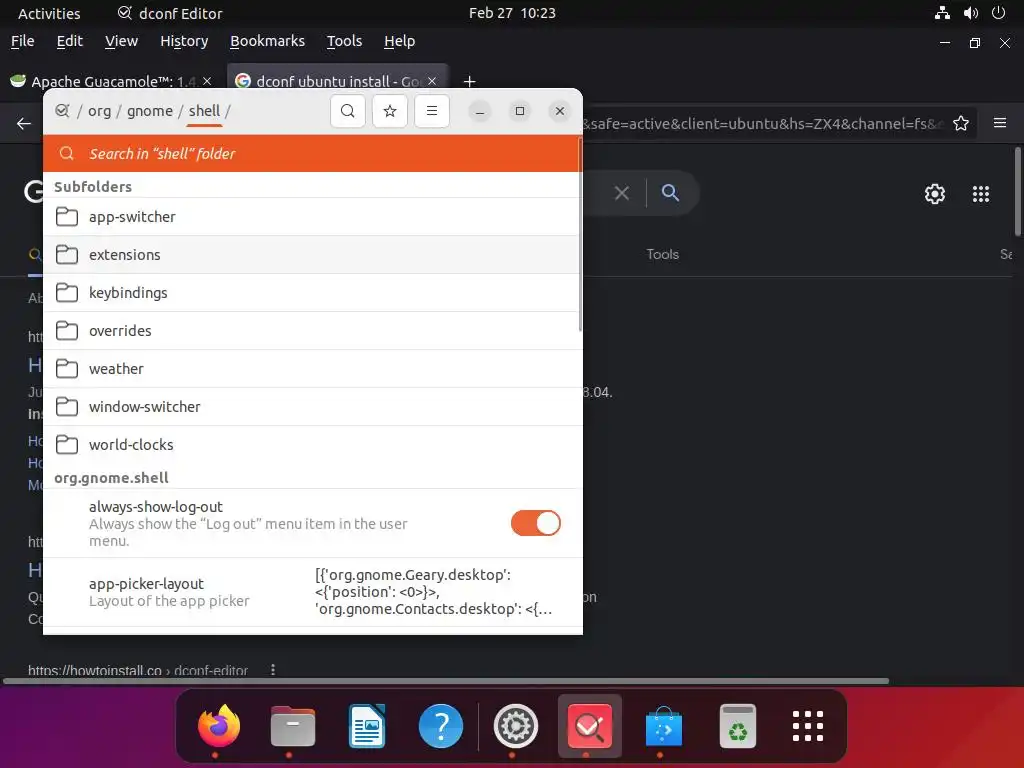Image resolution: width=1024 pixels, height=768 pixels.
Task: Open the extensions subfolder
Action: click(x=312, y=255)
